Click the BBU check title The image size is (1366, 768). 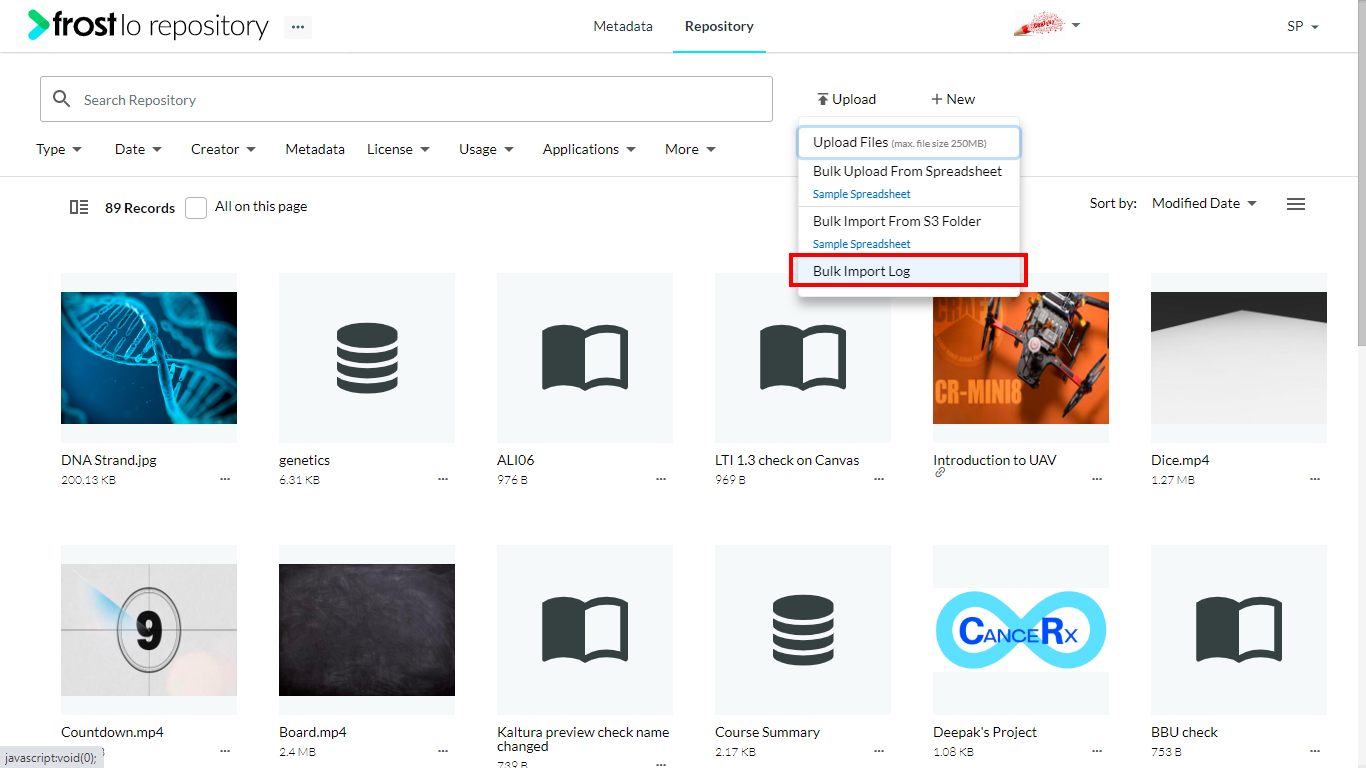tap(1184, 732)
